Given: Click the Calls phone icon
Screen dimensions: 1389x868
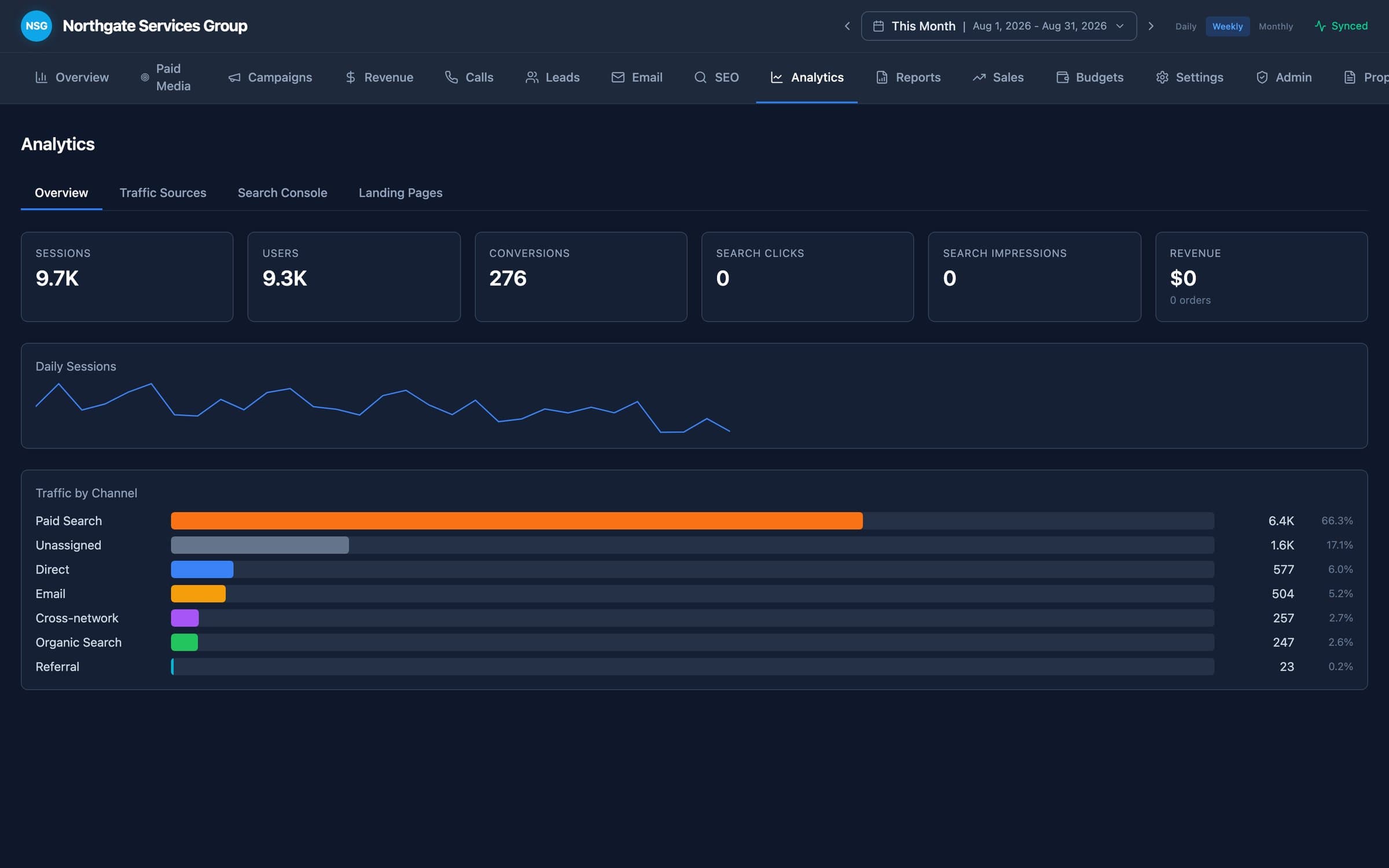Looking at the screenshot, I should pyautogui.click(x=451, y=77).
